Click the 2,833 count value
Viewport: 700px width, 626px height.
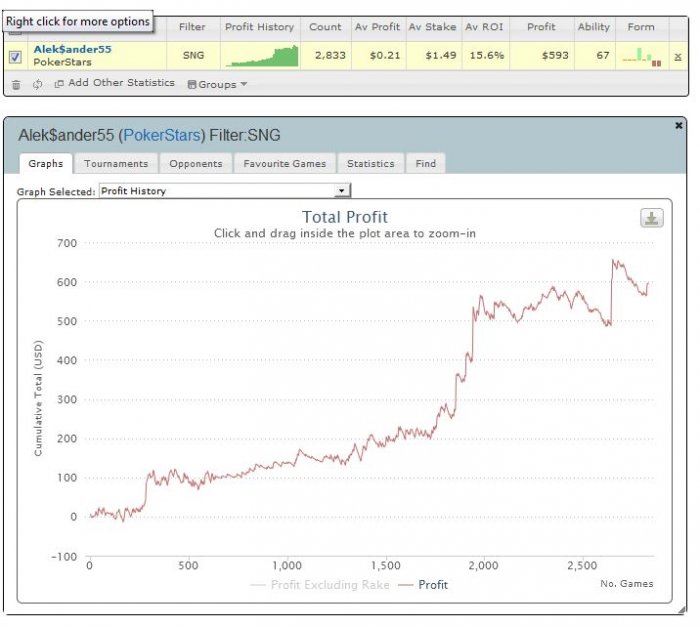[330, 55]
